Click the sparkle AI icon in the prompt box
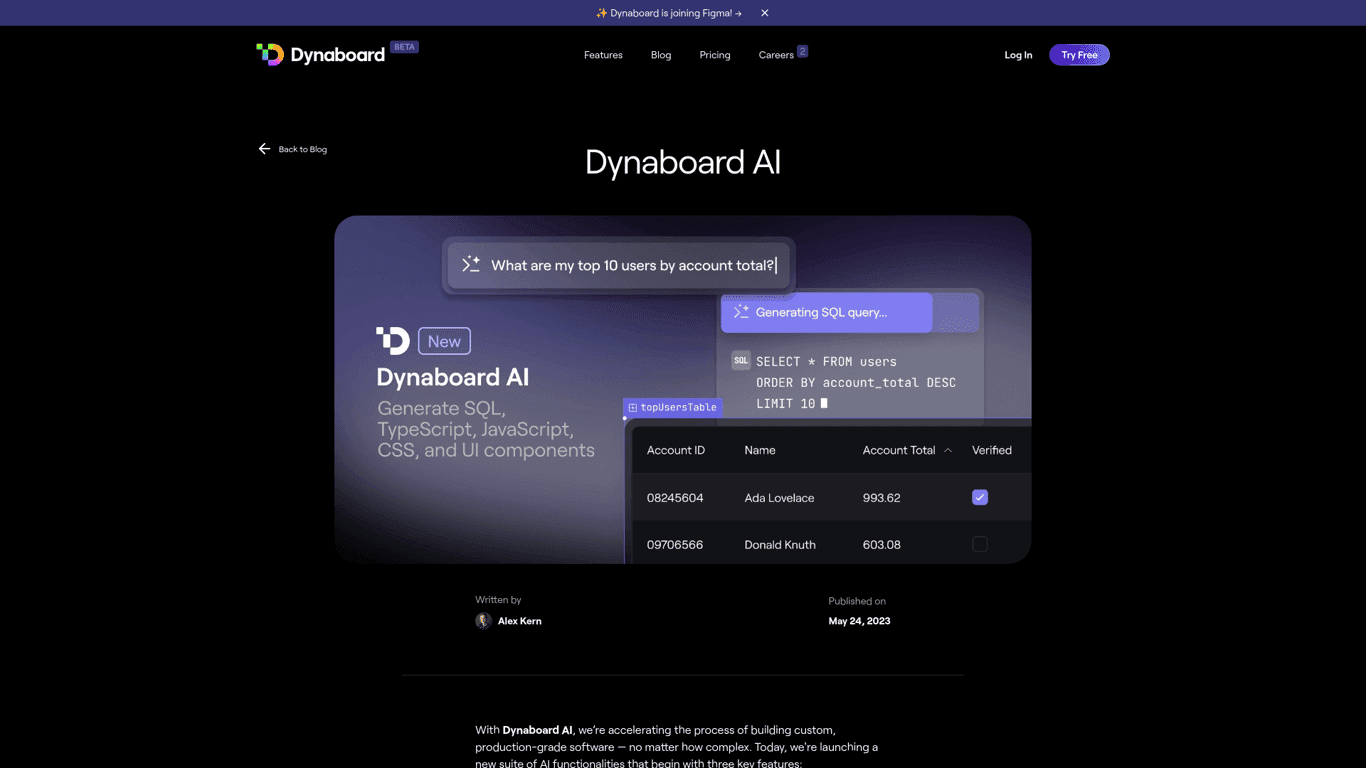This screenshot has width=1366, height=768. point(470,264)
